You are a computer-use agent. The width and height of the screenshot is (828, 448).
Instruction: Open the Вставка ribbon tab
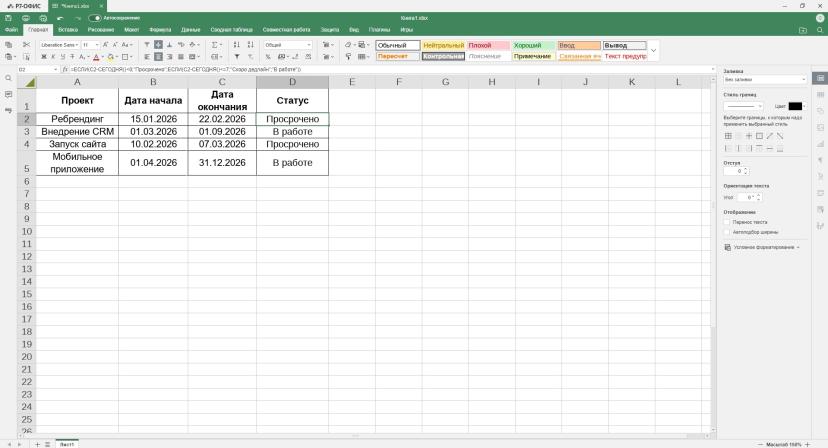pos(68,30)
